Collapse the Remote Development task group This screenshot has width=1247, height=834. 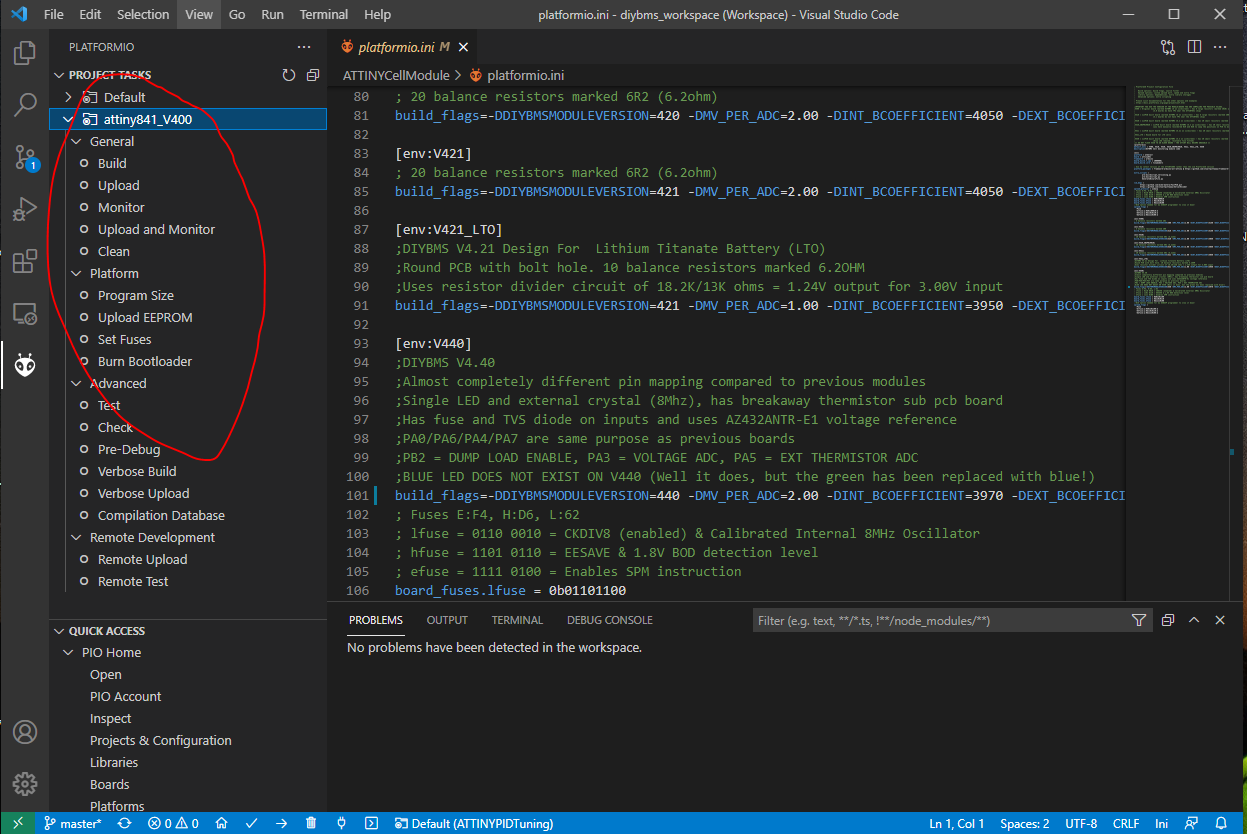point(76,537)
